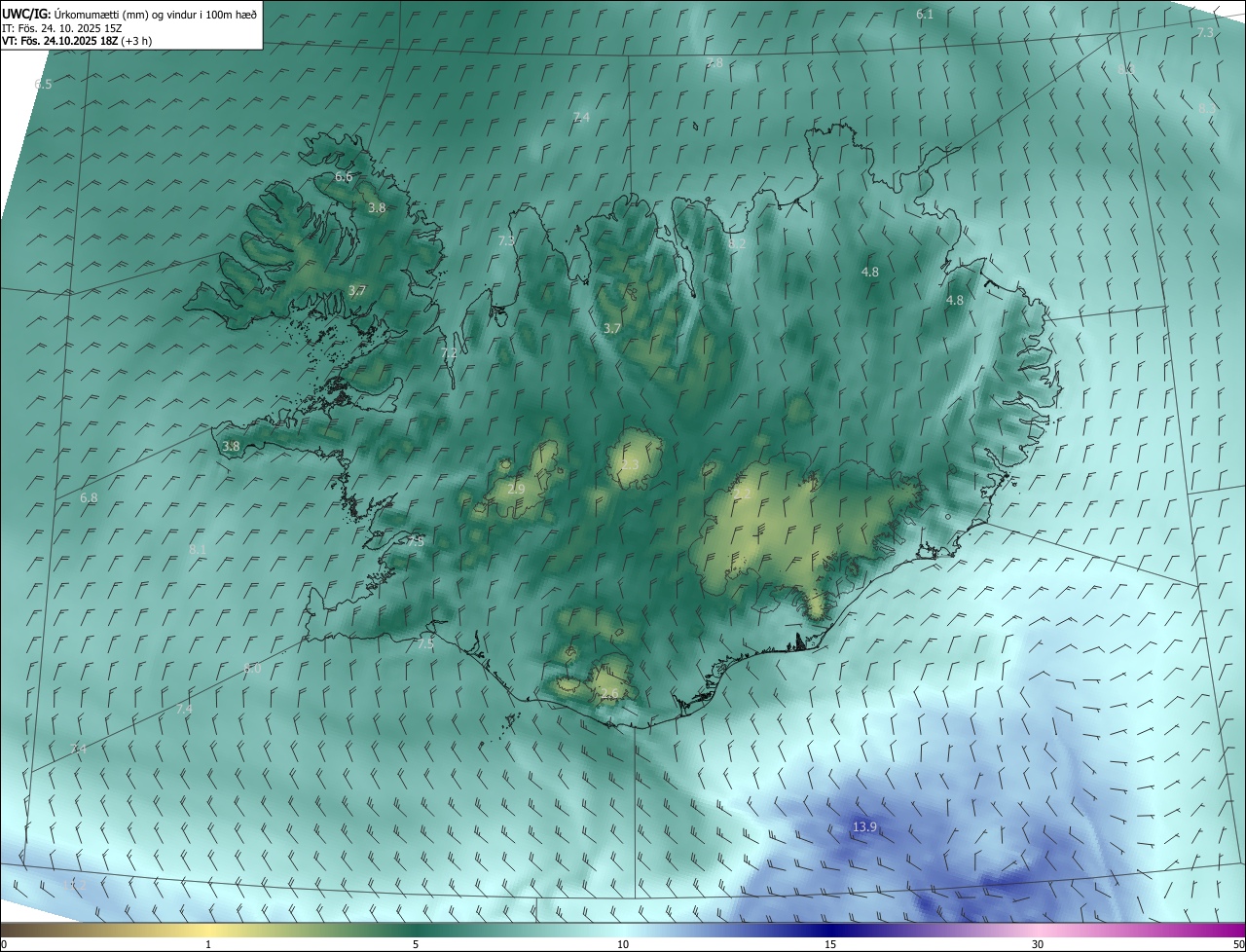Click the 2.6 value label
The image size is (1246, 952).
pyautogui.click(x=609, y=694)
